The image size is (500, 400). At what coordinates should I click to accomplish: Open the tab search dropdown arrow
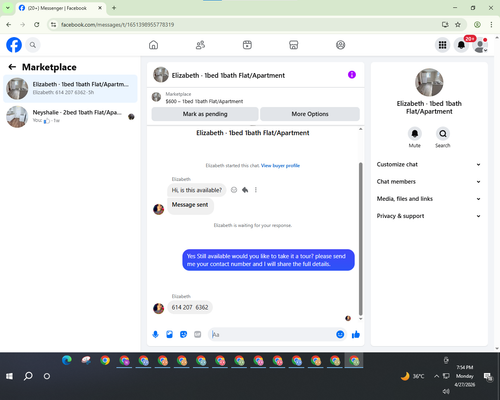pyautogui.click(x=8, y=8)
